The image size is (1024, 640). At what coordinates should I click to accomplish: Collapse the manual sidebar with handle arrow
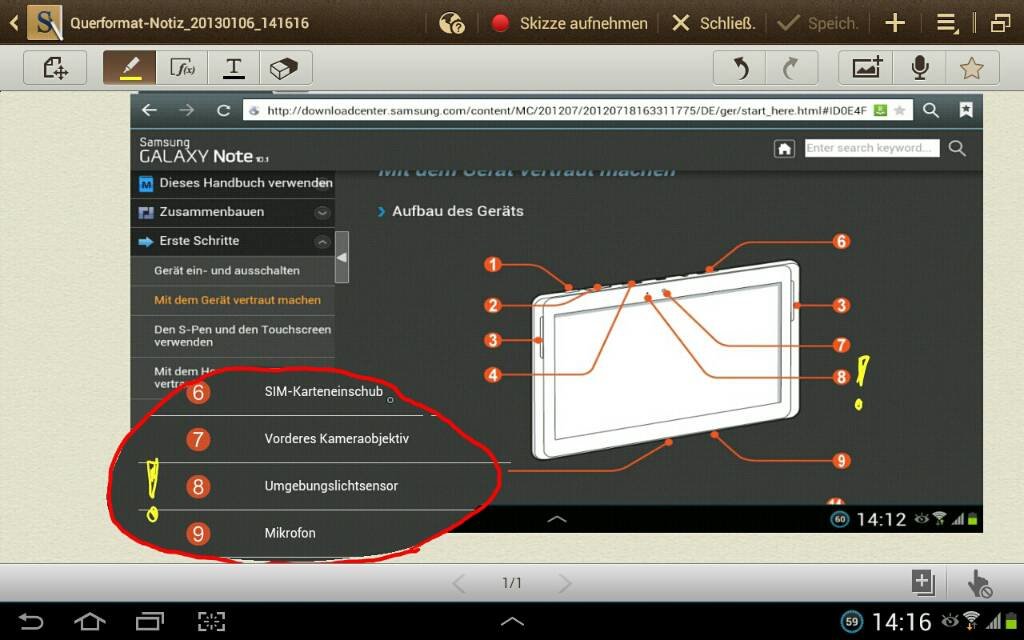click(342, 257)
